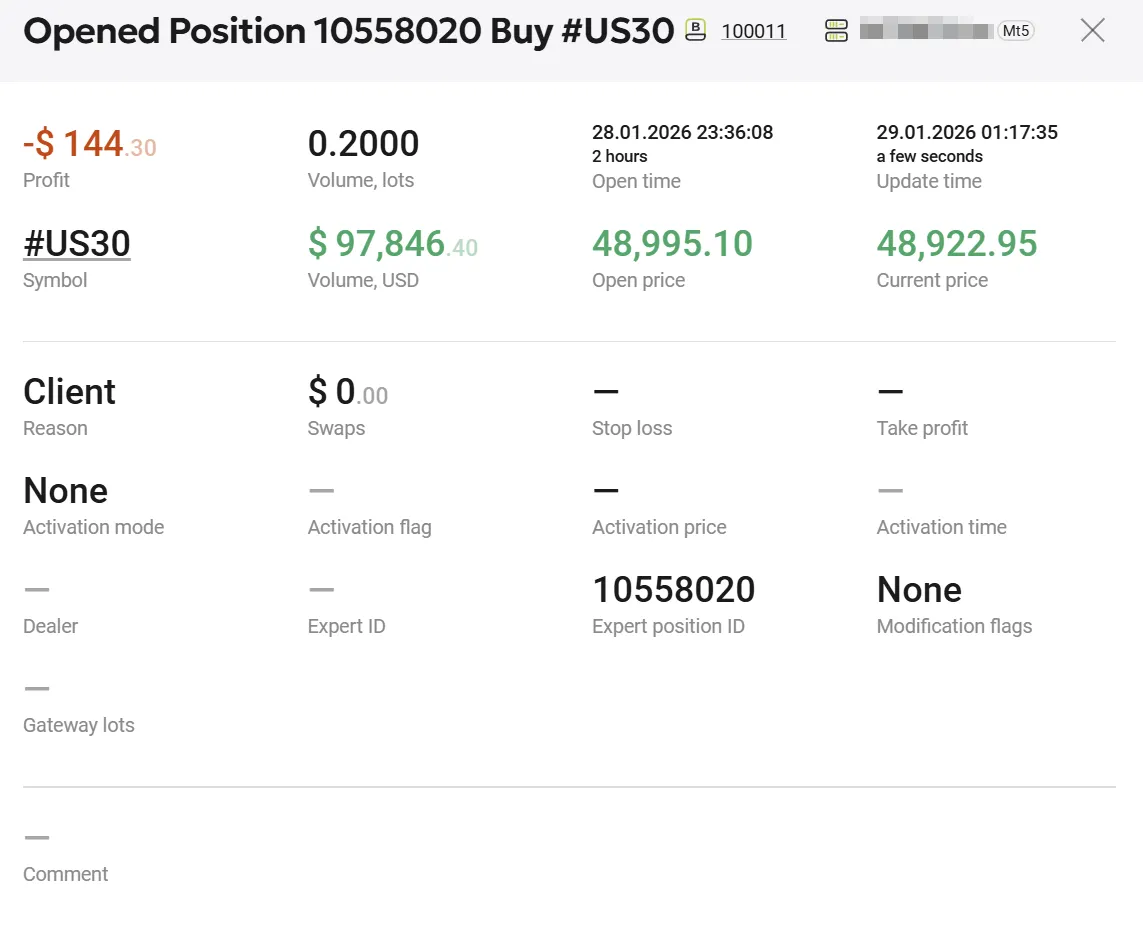Close the Opened Position dialog
The width and height of the screenshot is (1143, 940).
[1092, 31]
